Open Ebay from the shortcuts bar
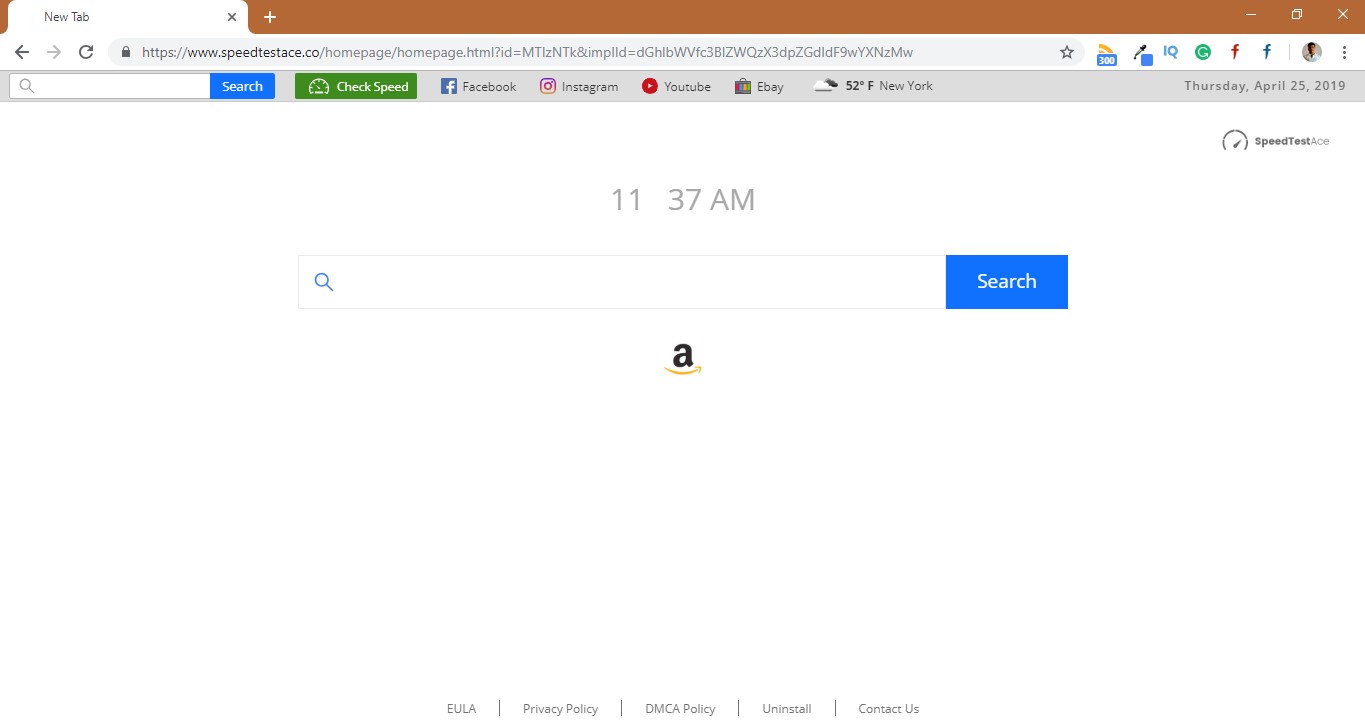 757,86
